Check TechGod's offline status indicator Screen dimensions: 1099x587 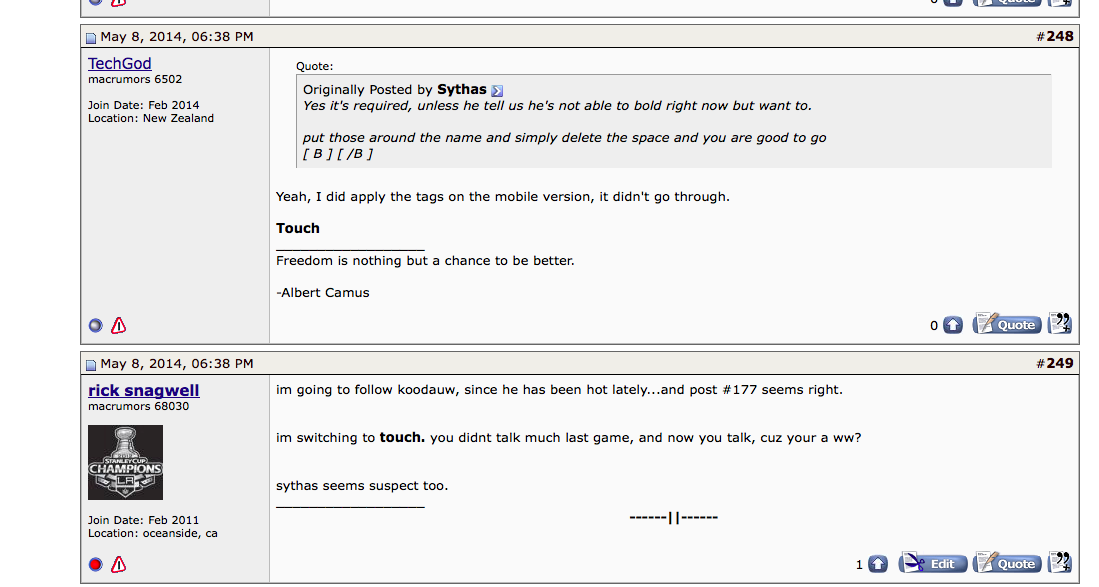coord(96,326)
